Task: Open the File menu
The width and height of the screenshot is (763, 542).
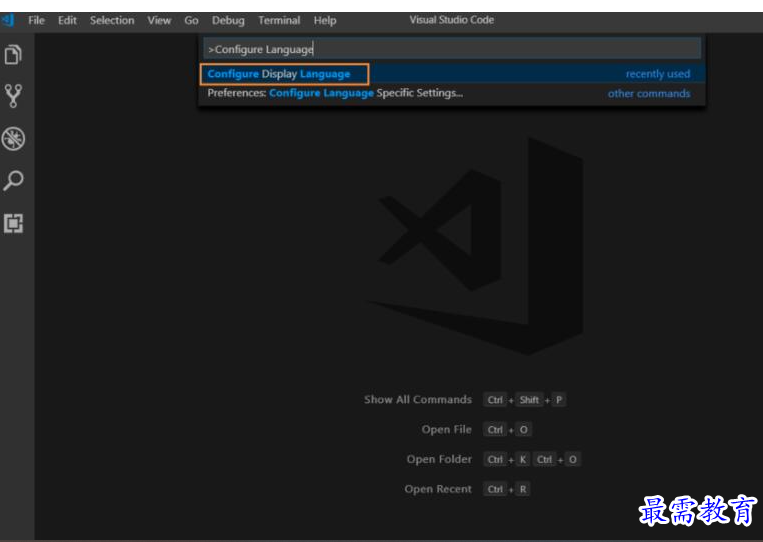Action: tap(36, 20)
